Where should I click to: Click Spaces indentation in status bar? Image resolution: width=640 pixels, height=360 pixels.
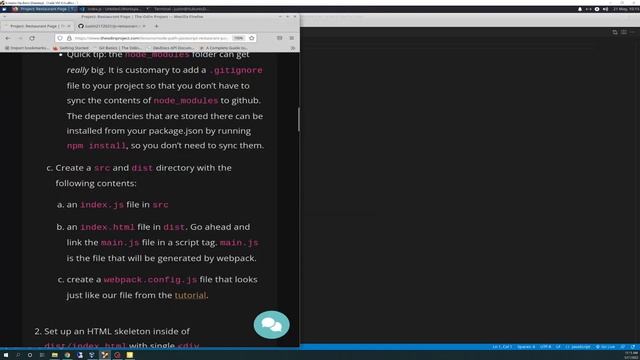coord(526,347)
